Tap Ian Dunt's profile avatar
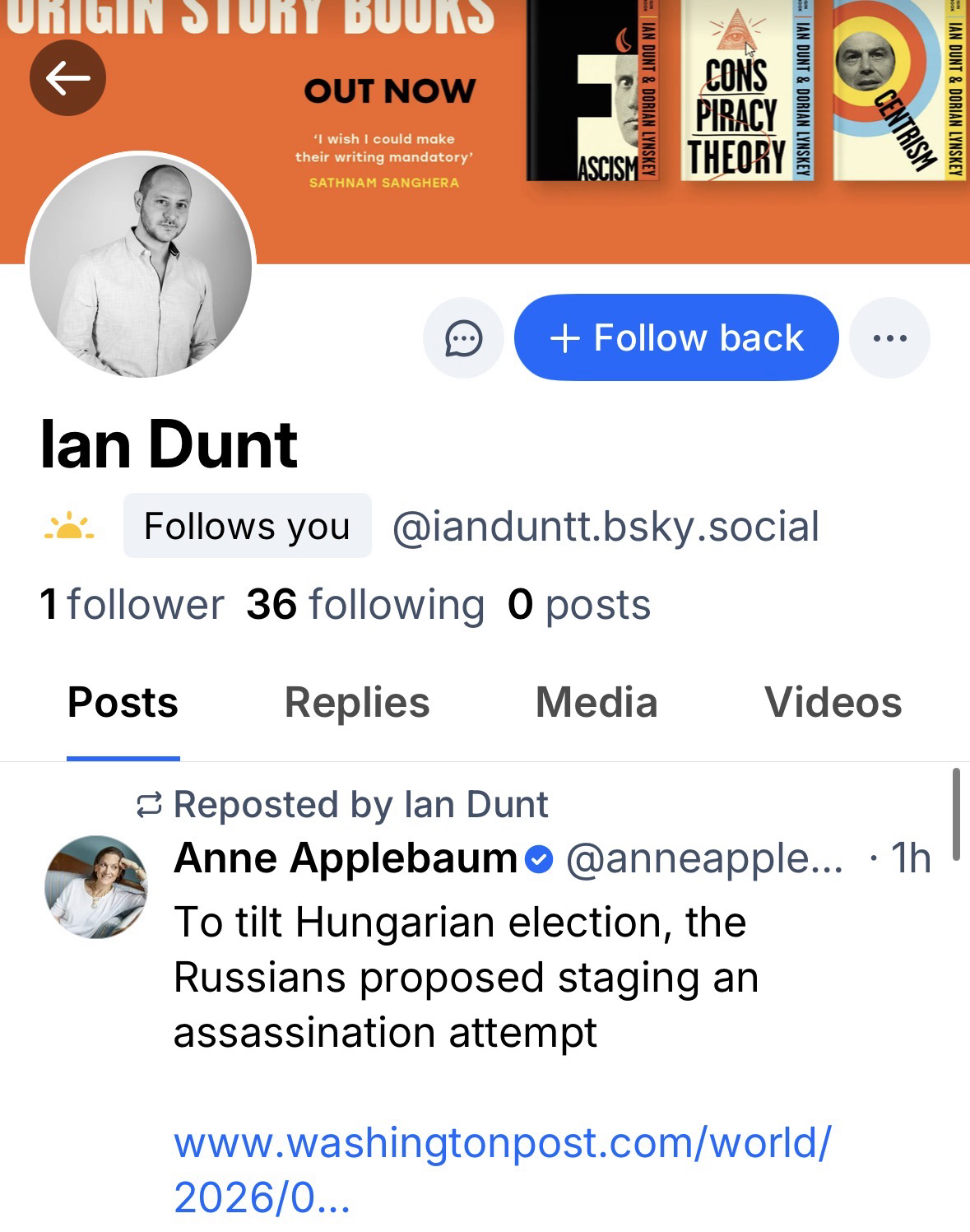The width and height of the screenshot is (970, 1232). 141,266
